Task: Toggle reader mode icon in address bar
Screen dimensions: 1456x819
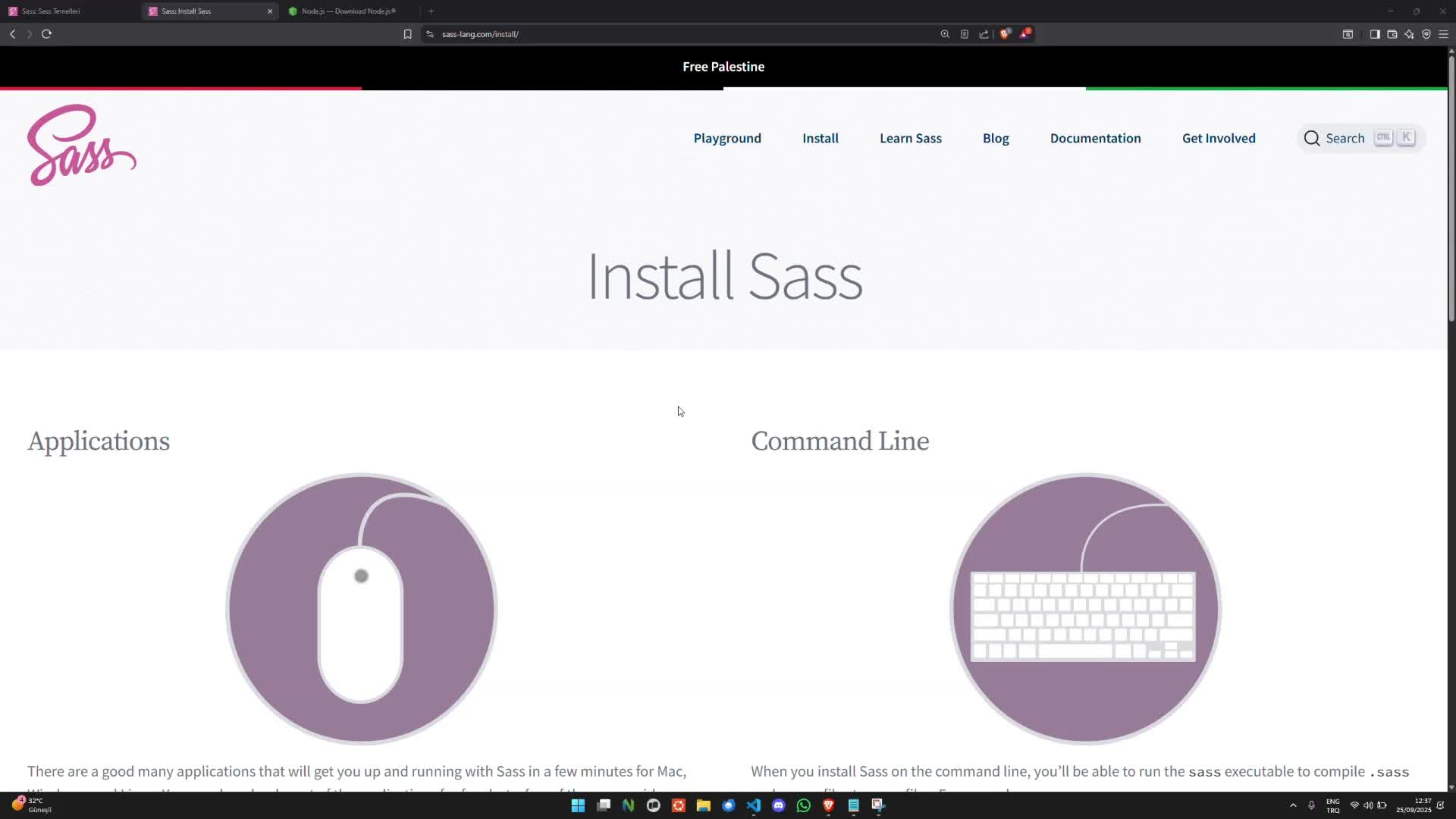Action: coord(964,34)
